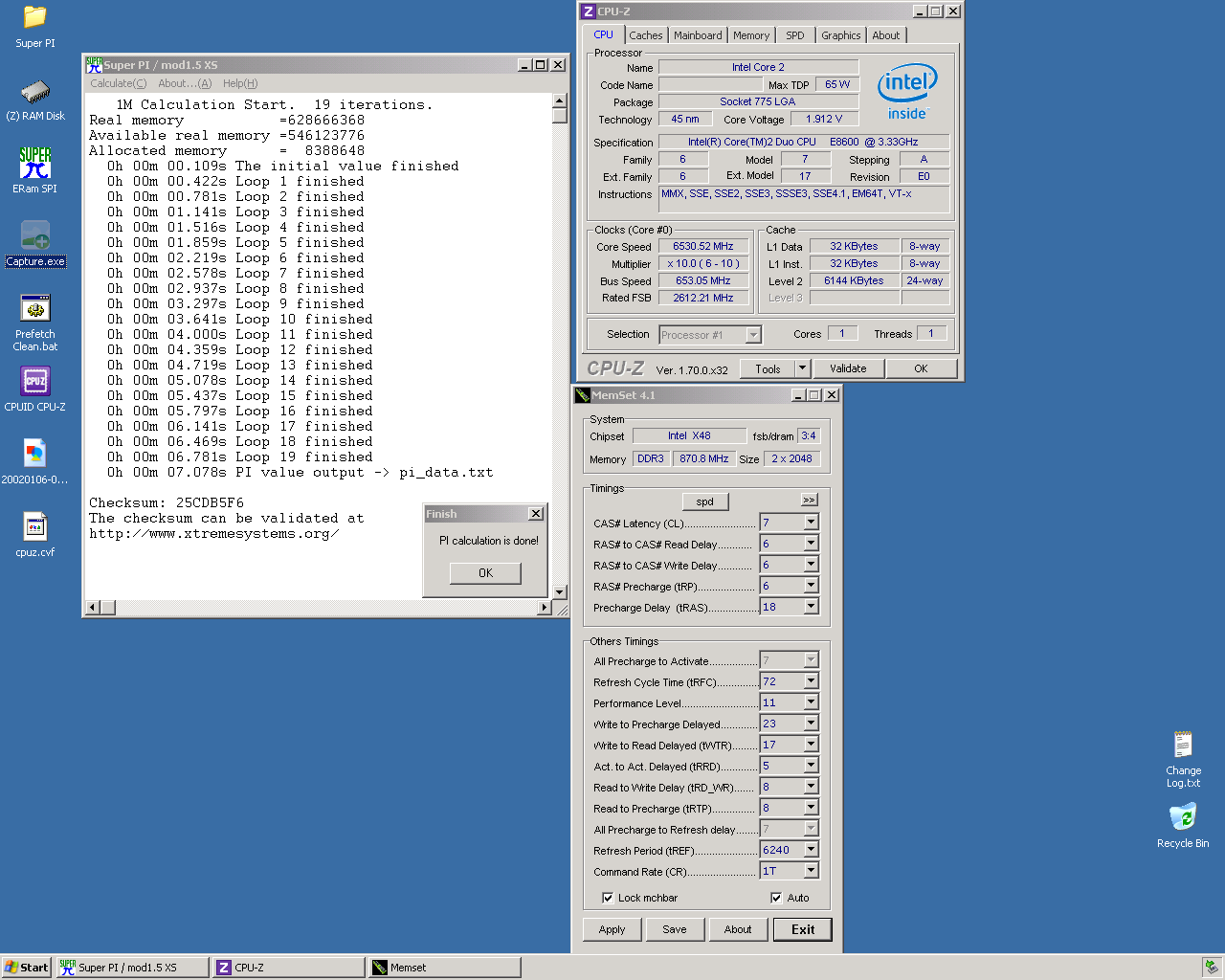Image resolution: width=1225 pixels, height=980 pixels.
Task: Click the >> expand button in MemSet Timings
Action: (x=809, y=500)
